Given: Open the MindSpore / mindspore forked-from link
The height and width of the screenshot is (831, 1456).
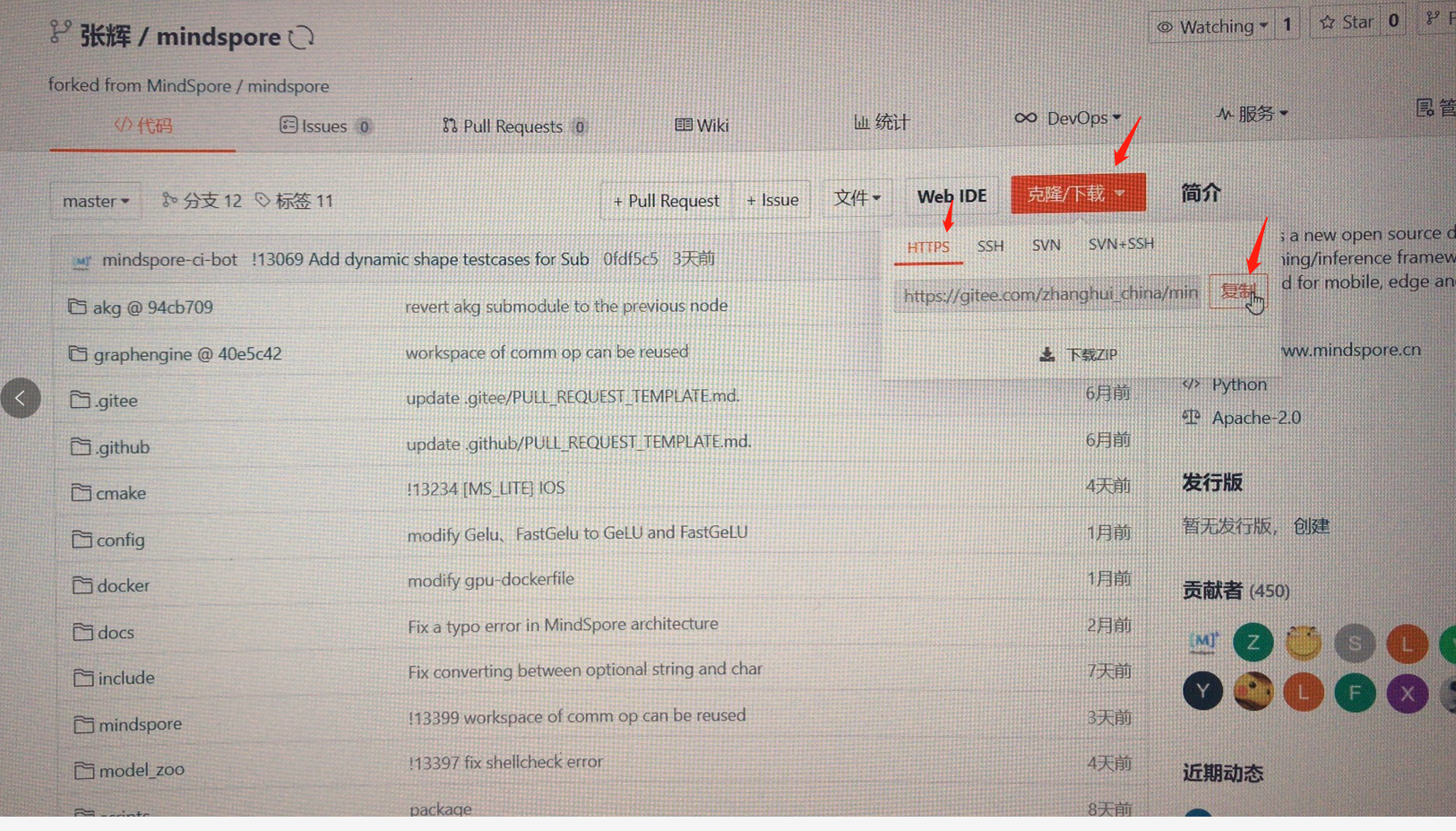Looking at the screenshot, I should [238, 86].
